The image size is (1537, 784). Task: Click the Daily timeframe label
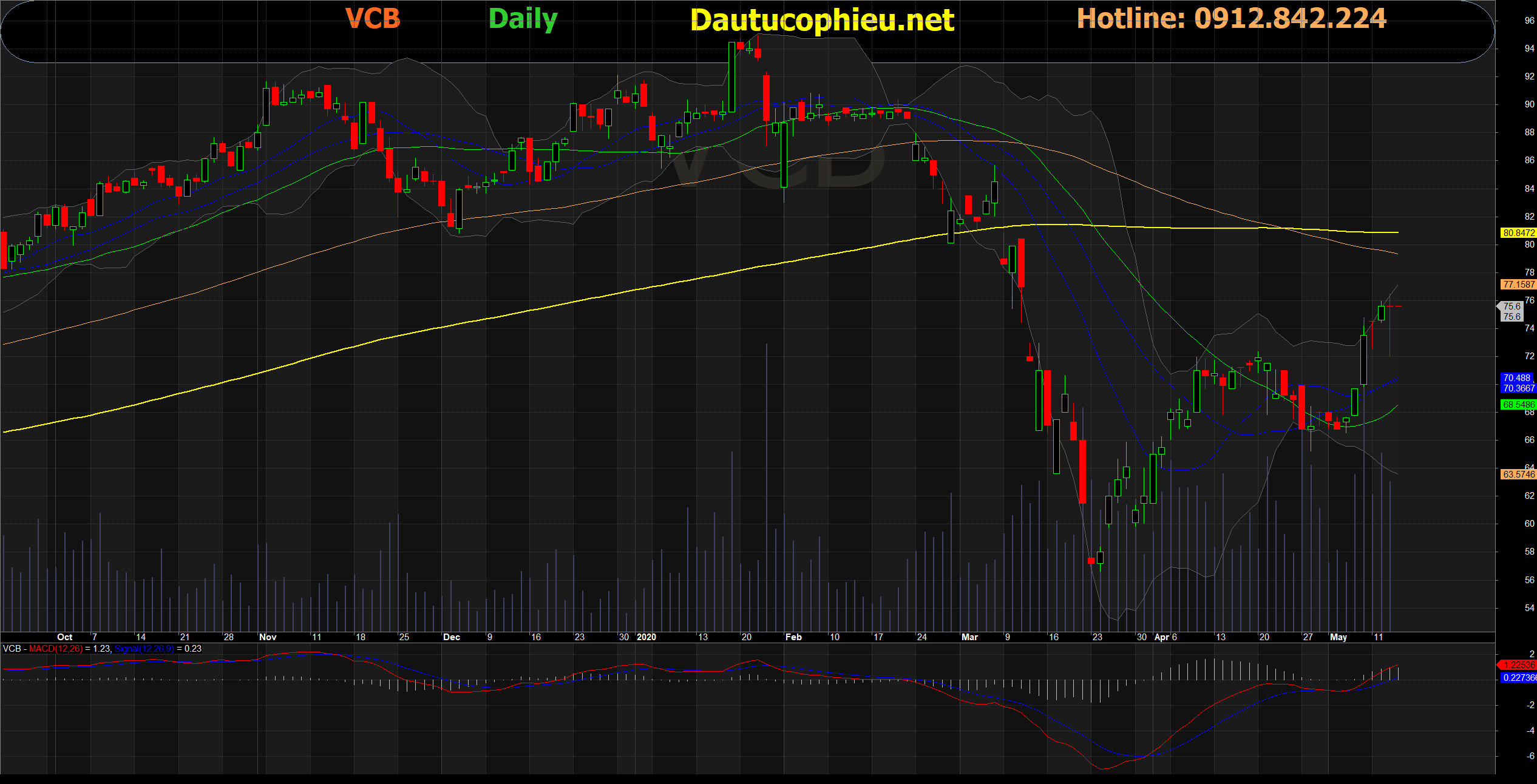click(x=523, y=19)
